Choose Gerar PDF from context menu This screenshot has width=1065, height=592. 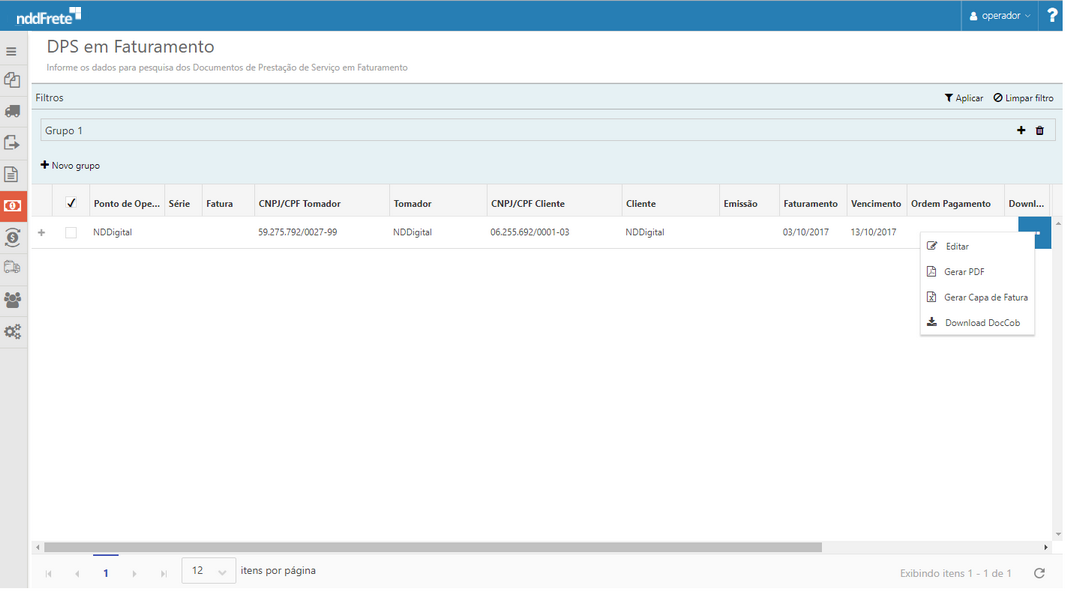(964, 272)
